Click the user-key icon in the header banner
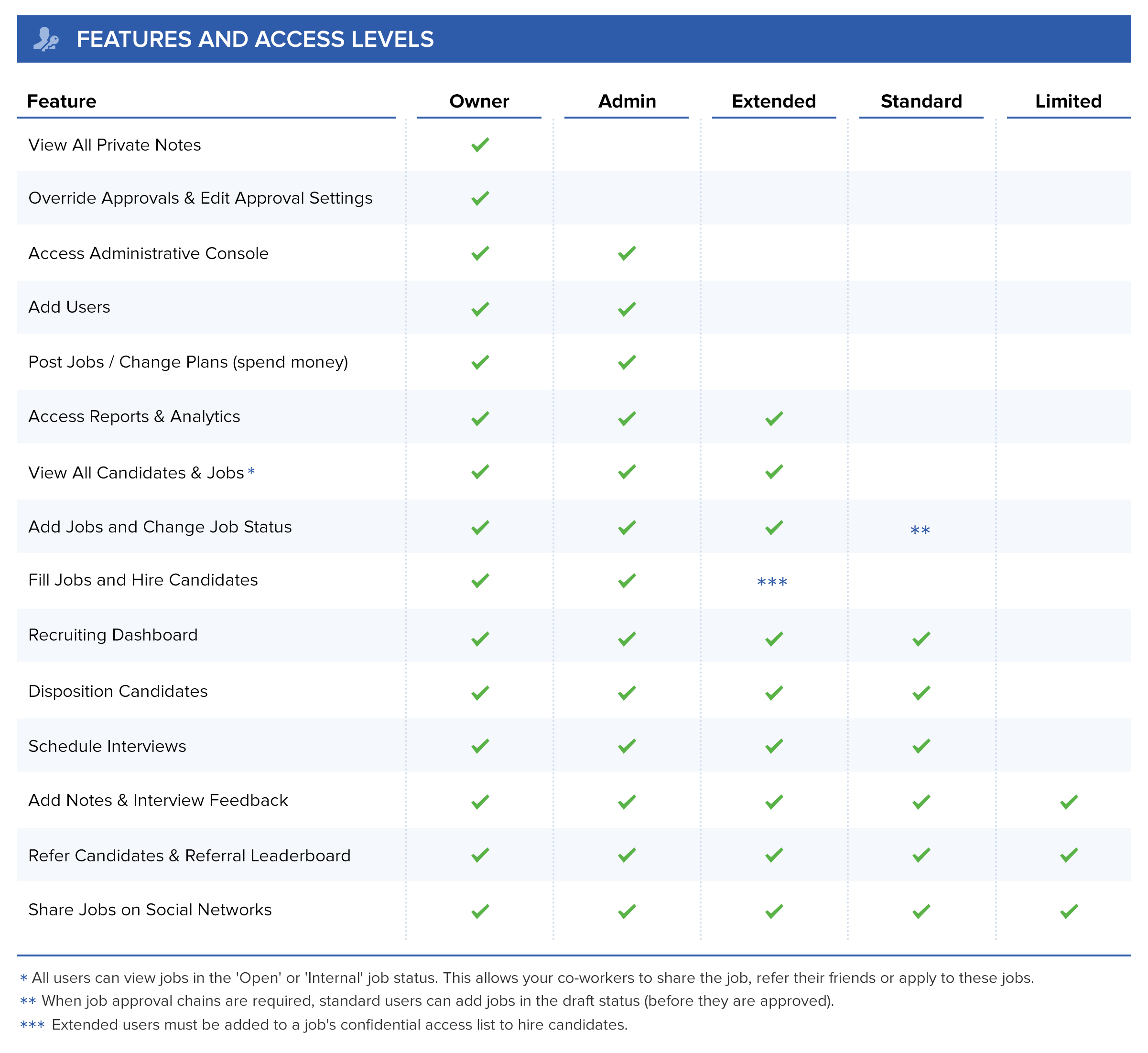The width and height of the screenshot is (1148, 1053). 45,39
